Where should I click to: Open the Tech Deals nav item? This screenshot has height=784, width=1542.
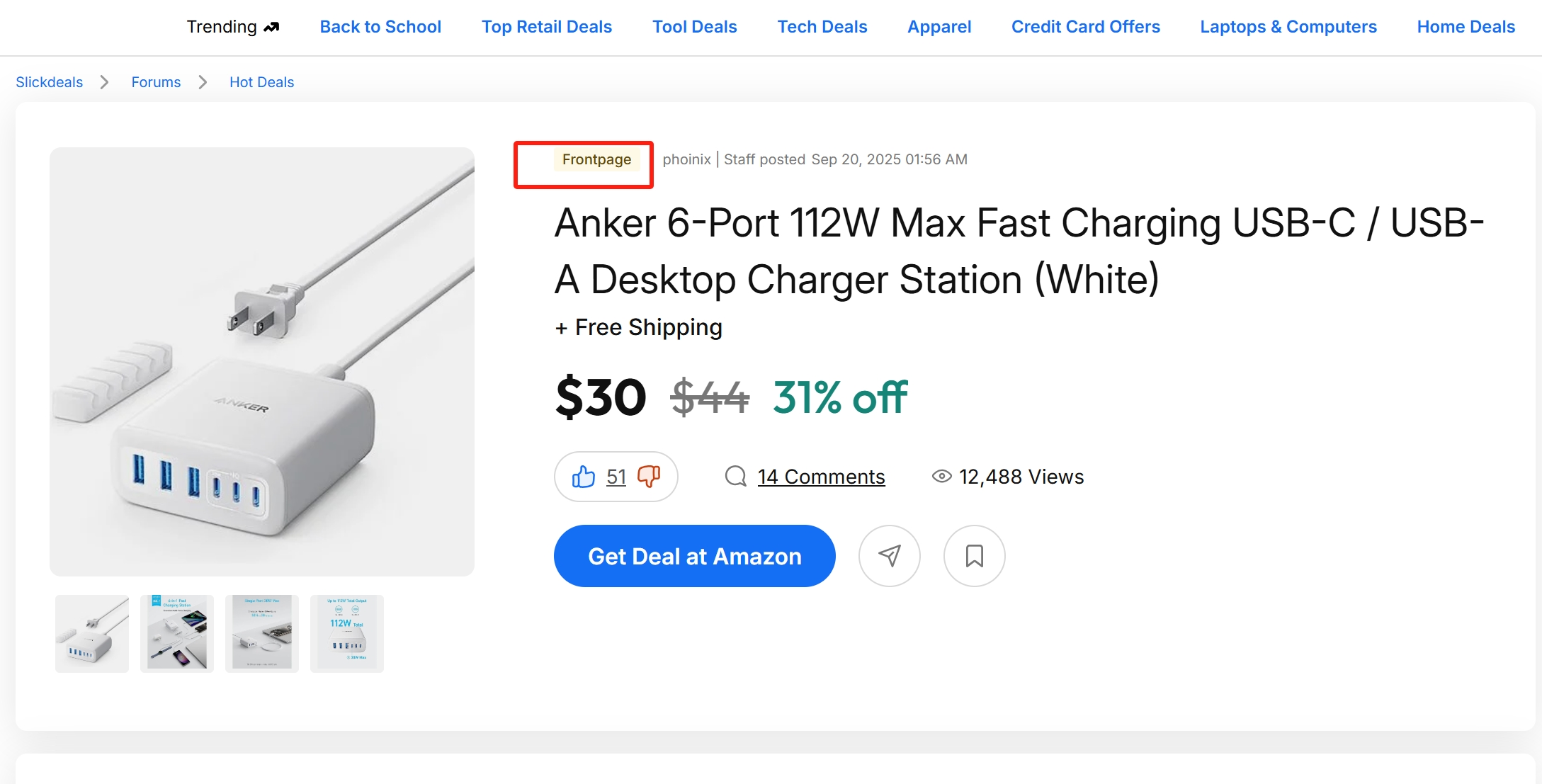pyautogui.click(x=822, y=27)
